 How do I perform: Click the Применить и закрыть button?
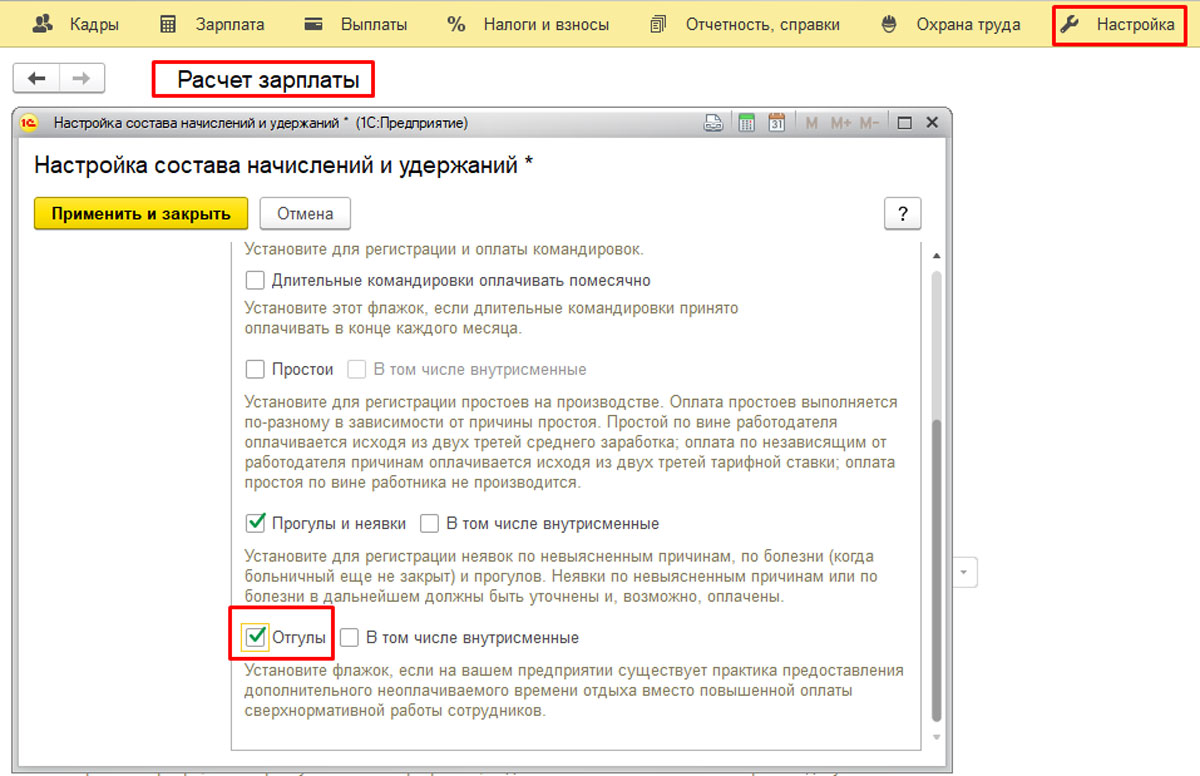pyautogui.click(x=141, y=213)
